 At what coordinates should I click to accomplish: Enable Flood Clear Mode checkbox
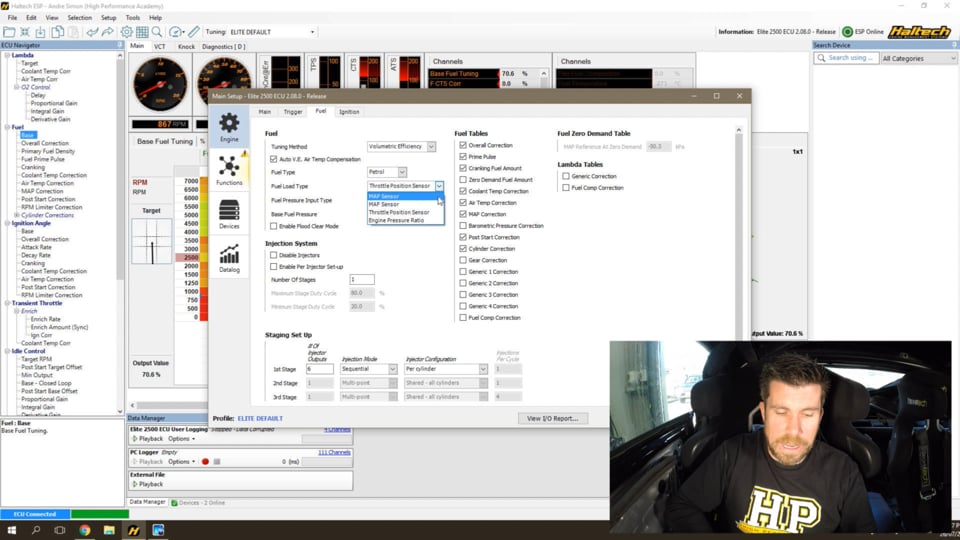point(274,226)
